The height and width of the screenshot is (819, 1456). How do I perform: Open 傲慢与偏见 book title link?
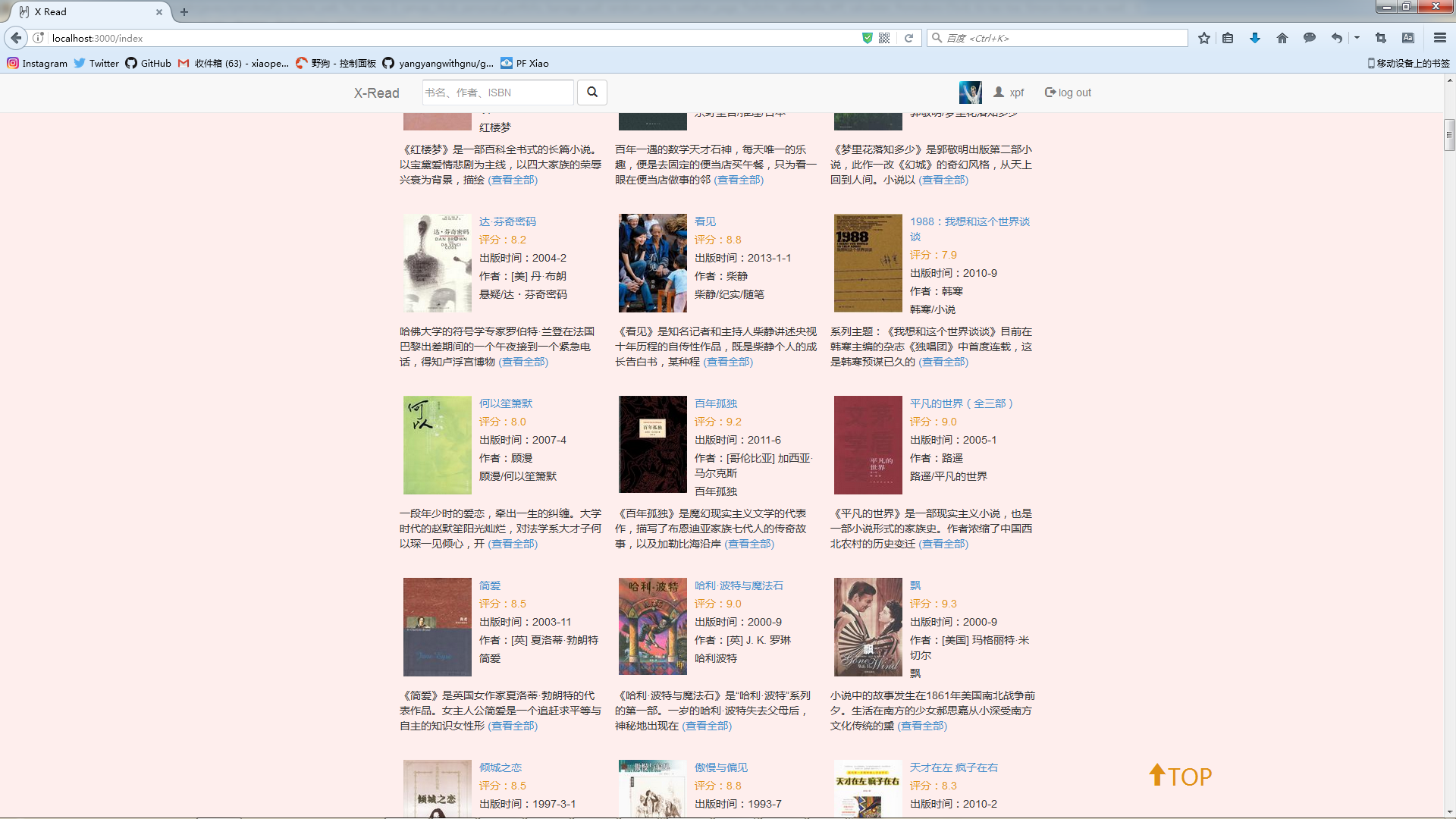click(721, 767)
